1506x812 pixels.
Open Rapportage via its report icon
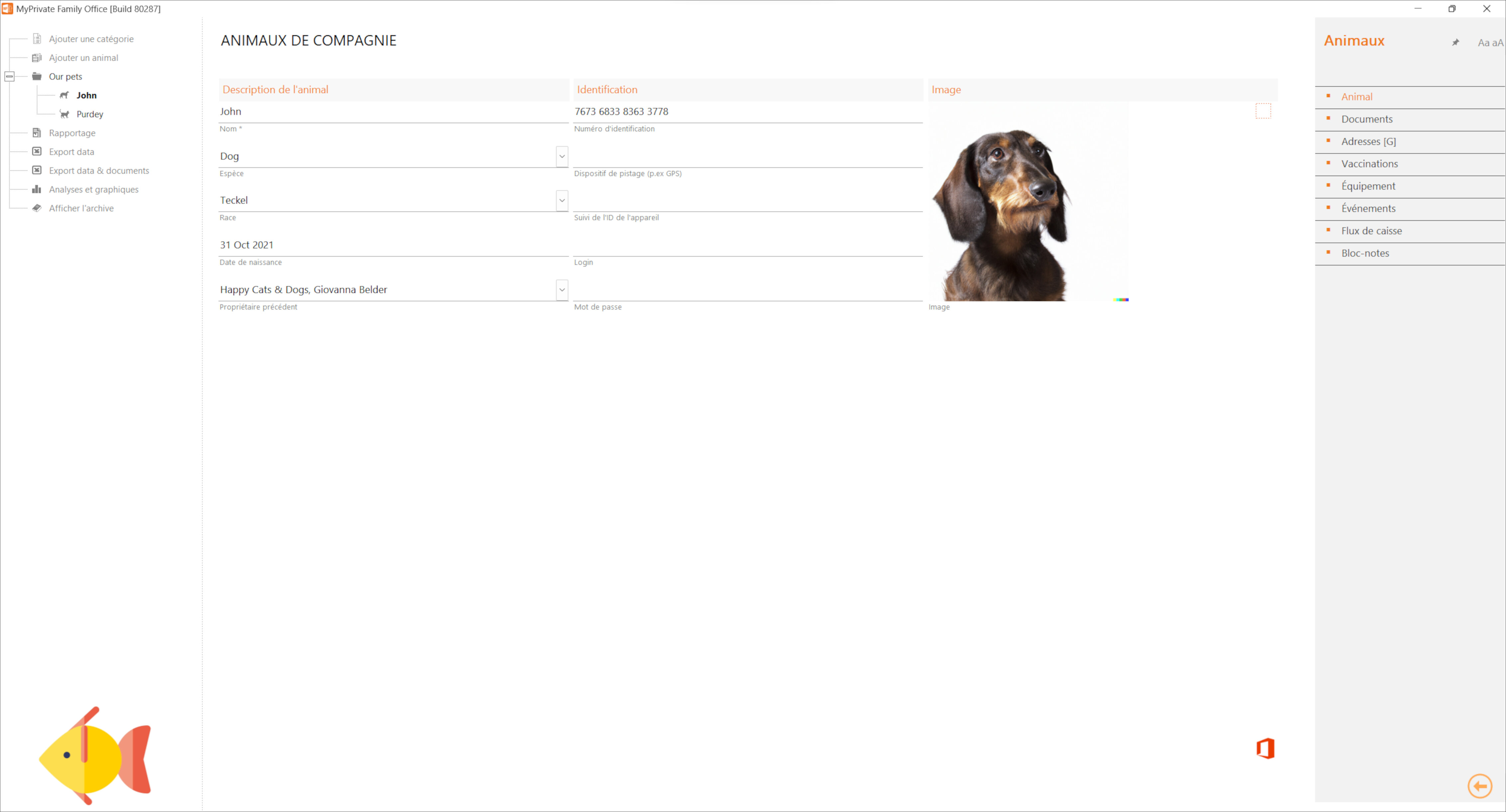[x=36, y=133]
